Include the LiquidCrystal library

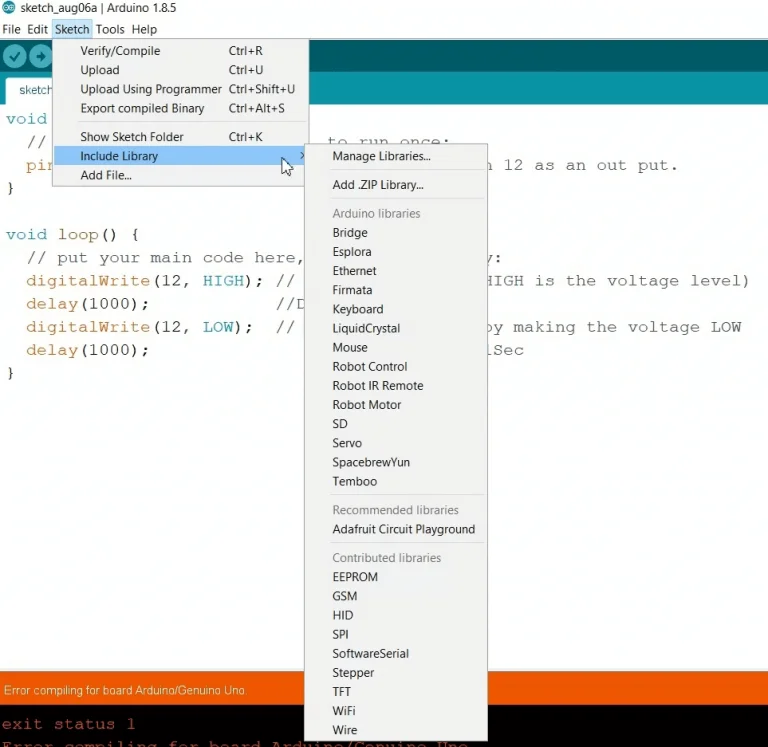click(x=396, y=328)
